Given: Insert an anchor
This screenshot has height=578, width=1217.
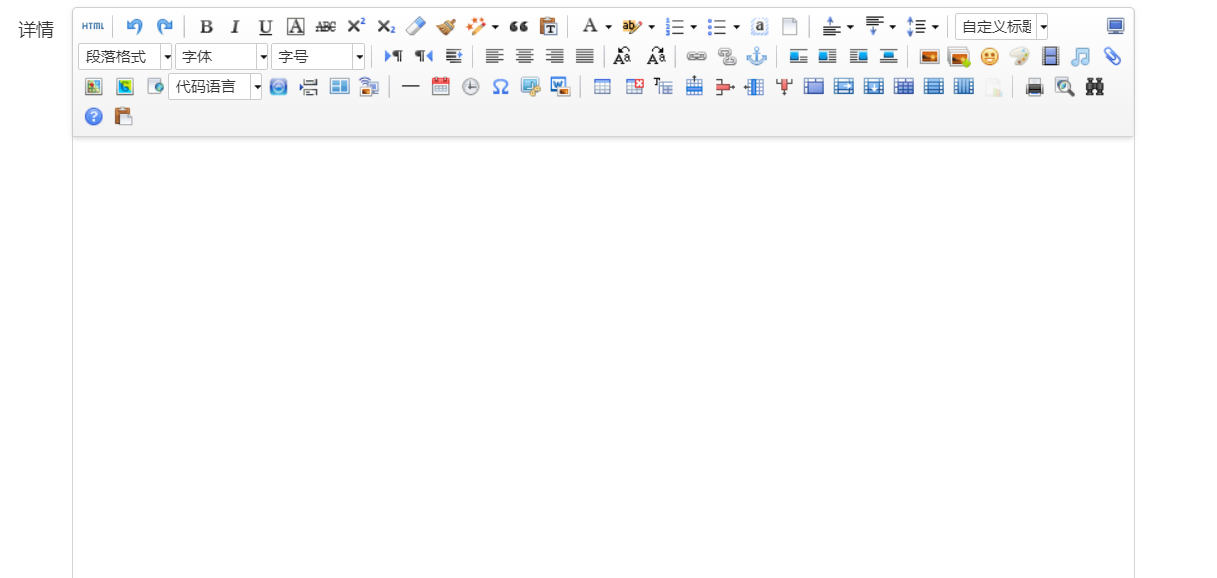Looking at the screenshot, I should (756, 57).
